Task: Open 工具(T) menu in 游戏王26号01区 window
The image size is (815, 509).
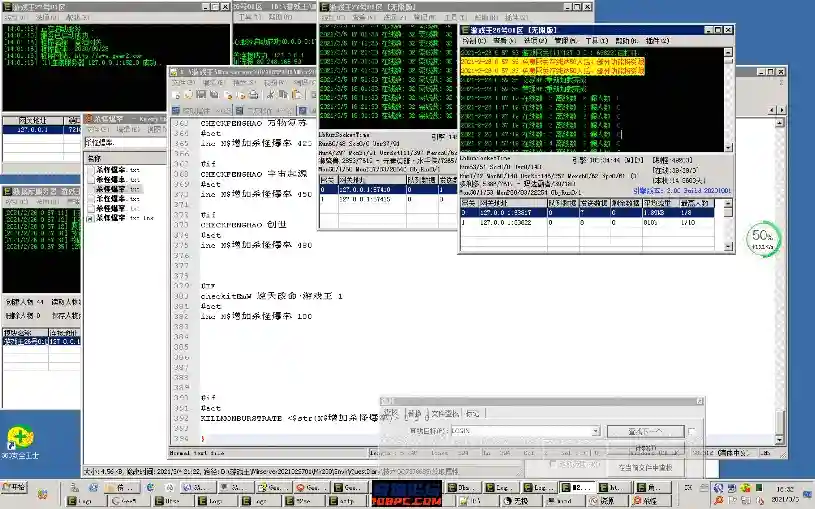Action: point(597,41)
